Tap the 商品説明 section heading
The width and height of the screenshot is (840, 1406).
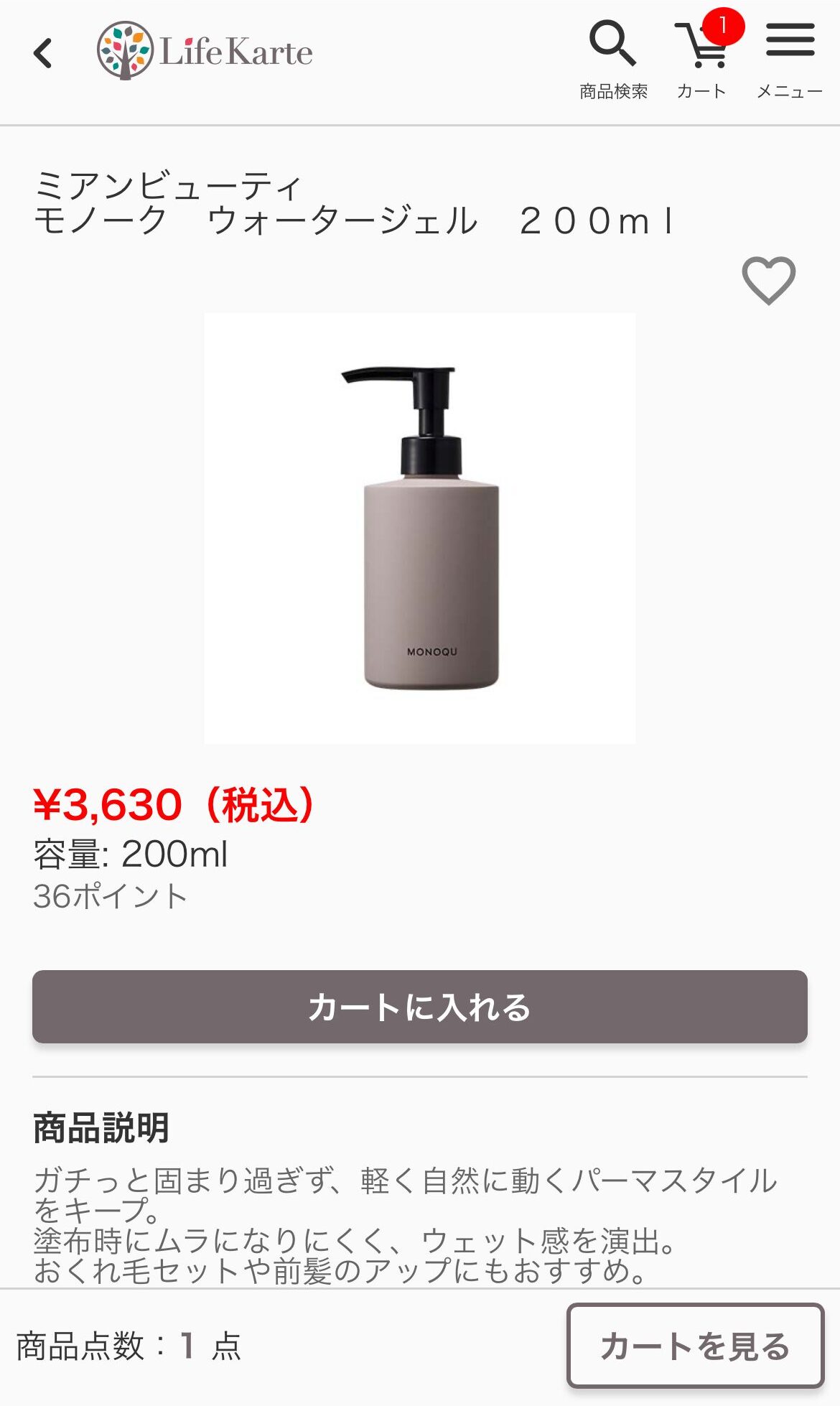point(101,1127)
